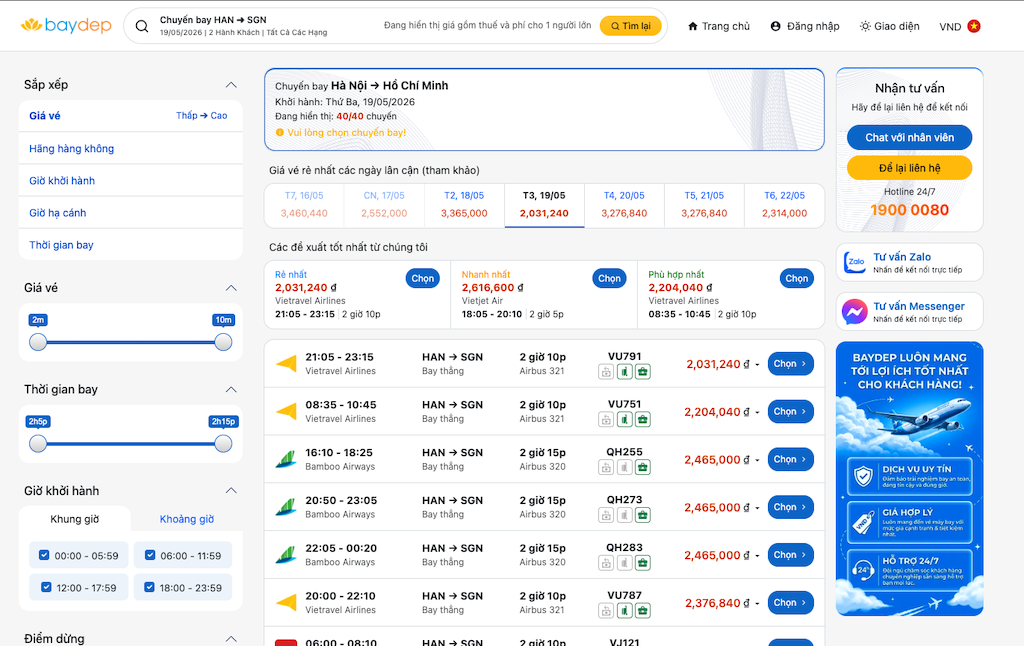Screen dimensions: 1024x646
Task: Click the carry-on bag icon for VU751
Action: [643, 419]
